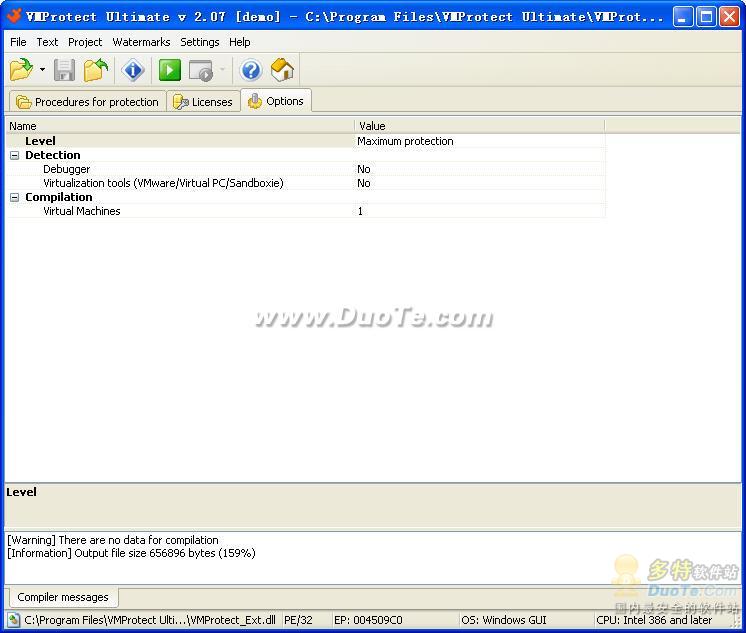Open the Text menu

(47, 42)
